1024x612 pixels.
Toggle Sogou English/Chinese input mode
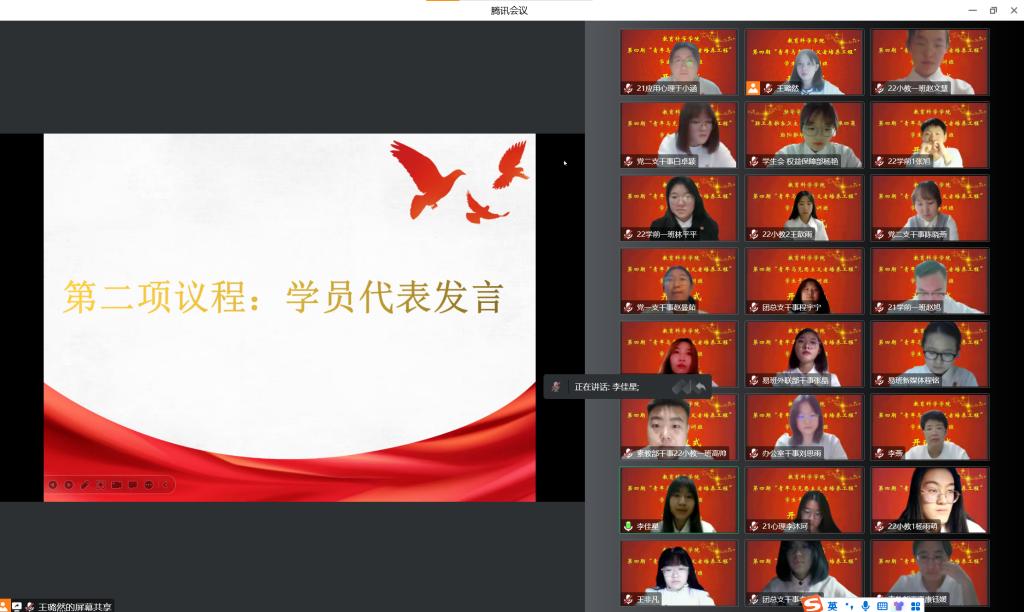click(832, 605)
